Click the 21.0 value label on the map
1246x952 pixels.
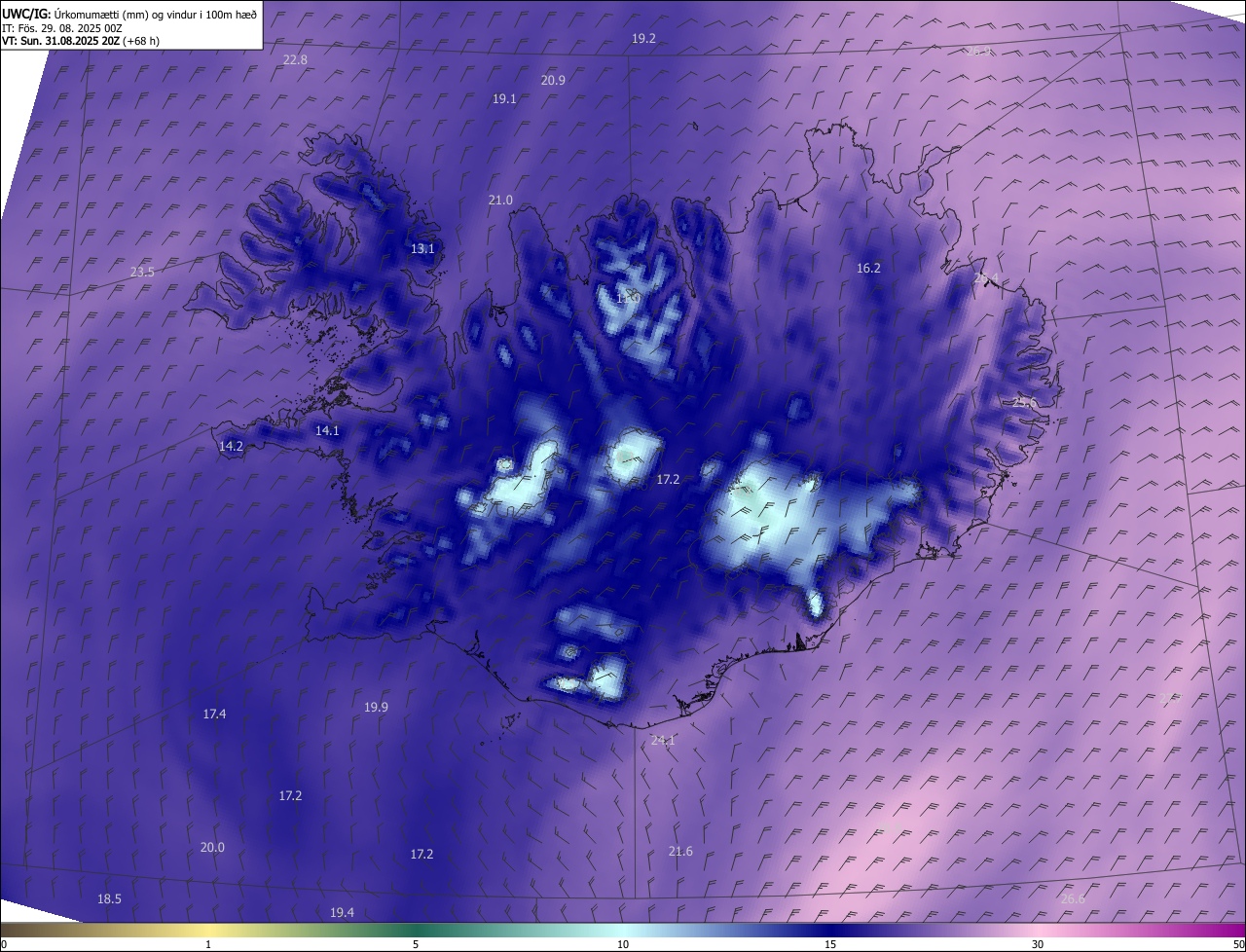[x=500, y=201]
